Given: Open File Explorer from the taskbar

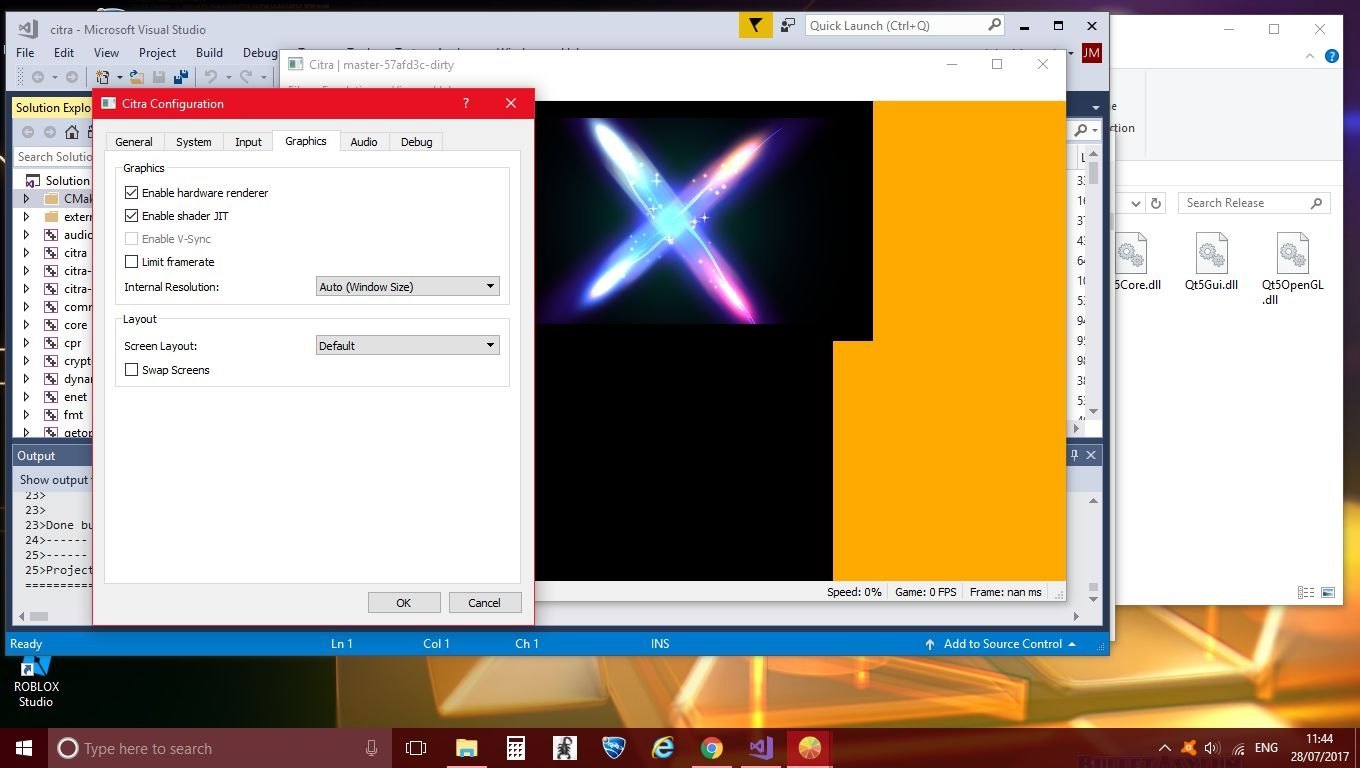Looking at the screenshot, I should pyautogui.click(x=467, y=748).
